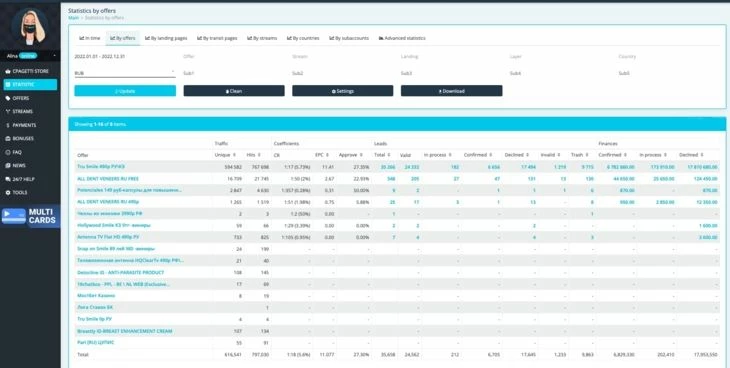Sort by Finances Declined column
The image size is (730, 368).
coord(691,155)
